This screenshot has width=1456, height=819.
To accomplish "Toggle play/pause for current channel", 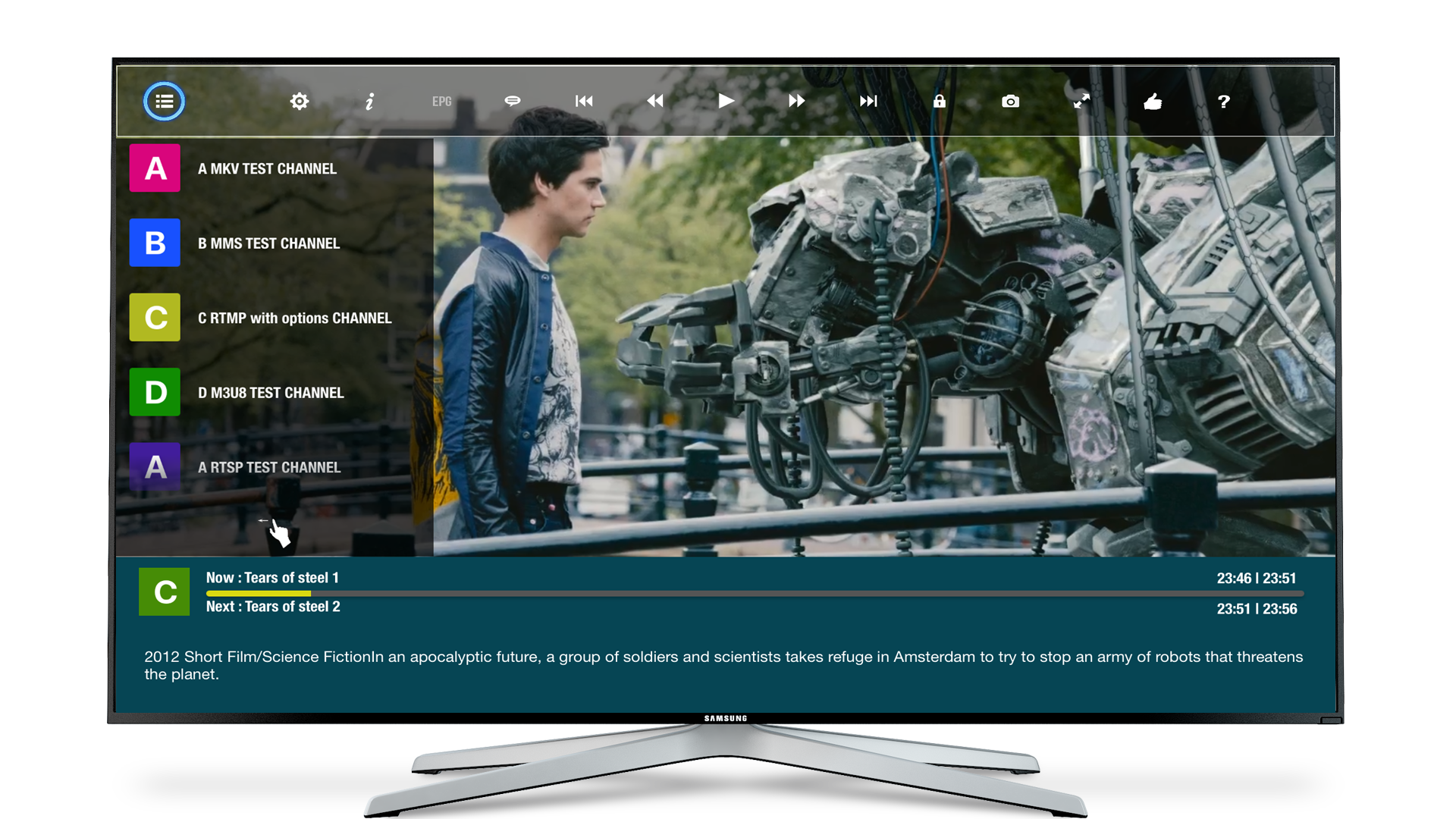I will (726, 100).
